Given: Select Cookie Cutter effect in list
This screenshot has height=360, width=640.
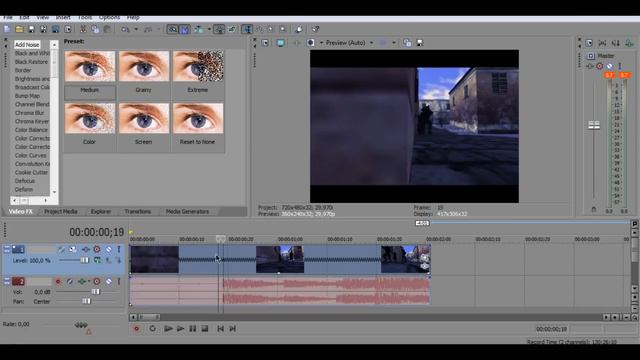Looking at the screenshot, I should point(31,172).
